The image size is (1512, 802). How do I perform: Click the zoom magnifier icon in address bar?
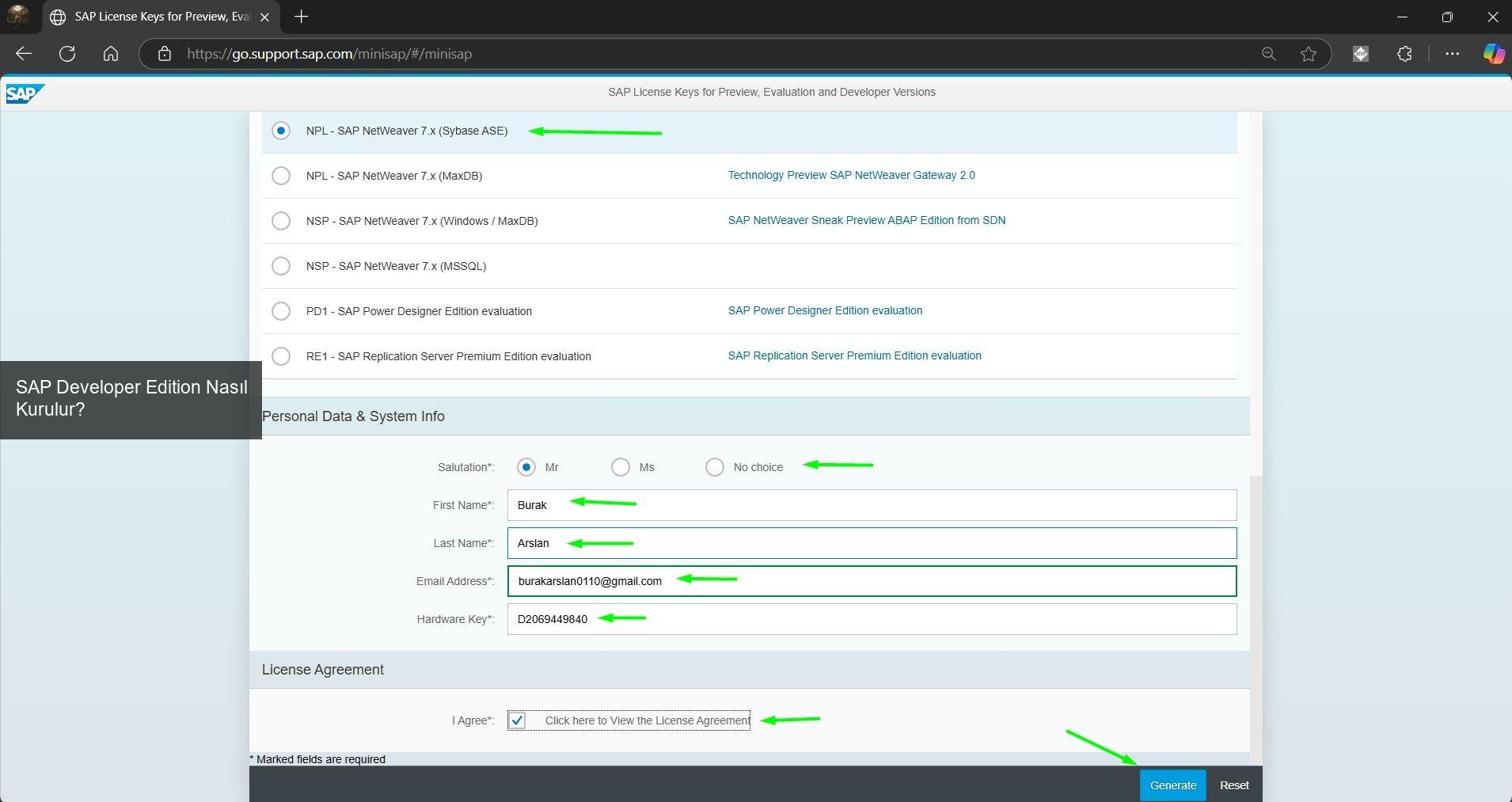[x=1268, y=54]
